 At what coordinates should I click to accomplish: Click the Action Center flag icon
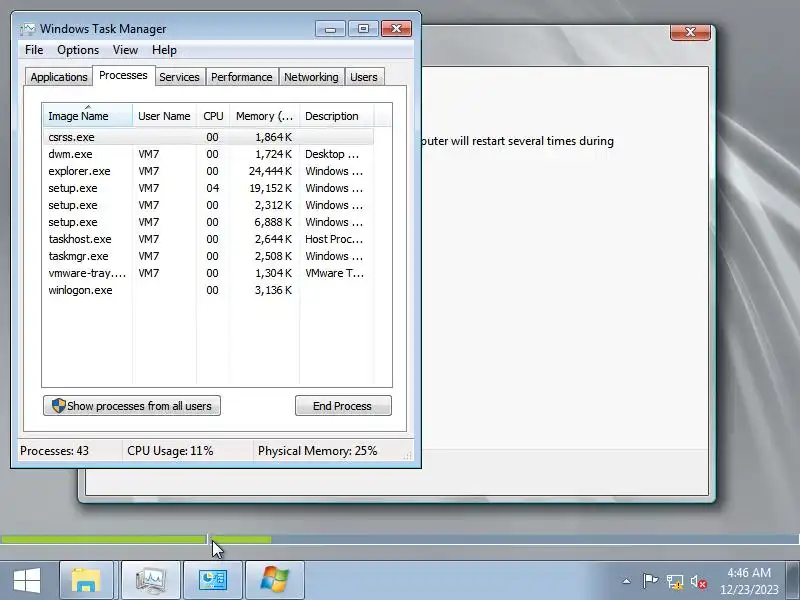651,581
